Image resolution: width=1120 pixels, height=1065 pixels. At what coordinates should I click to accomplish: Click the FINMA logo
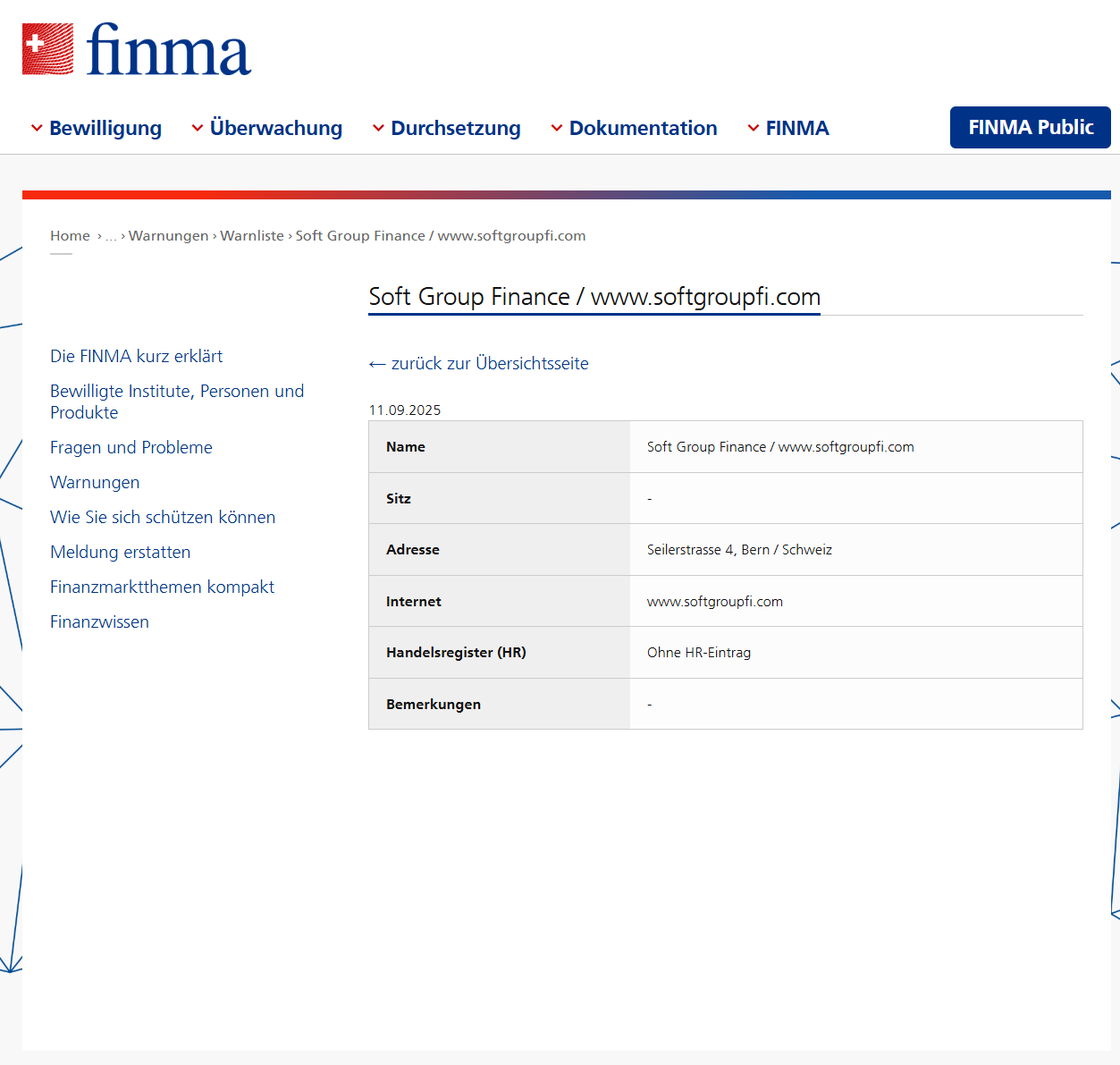[x=137, y=50]
